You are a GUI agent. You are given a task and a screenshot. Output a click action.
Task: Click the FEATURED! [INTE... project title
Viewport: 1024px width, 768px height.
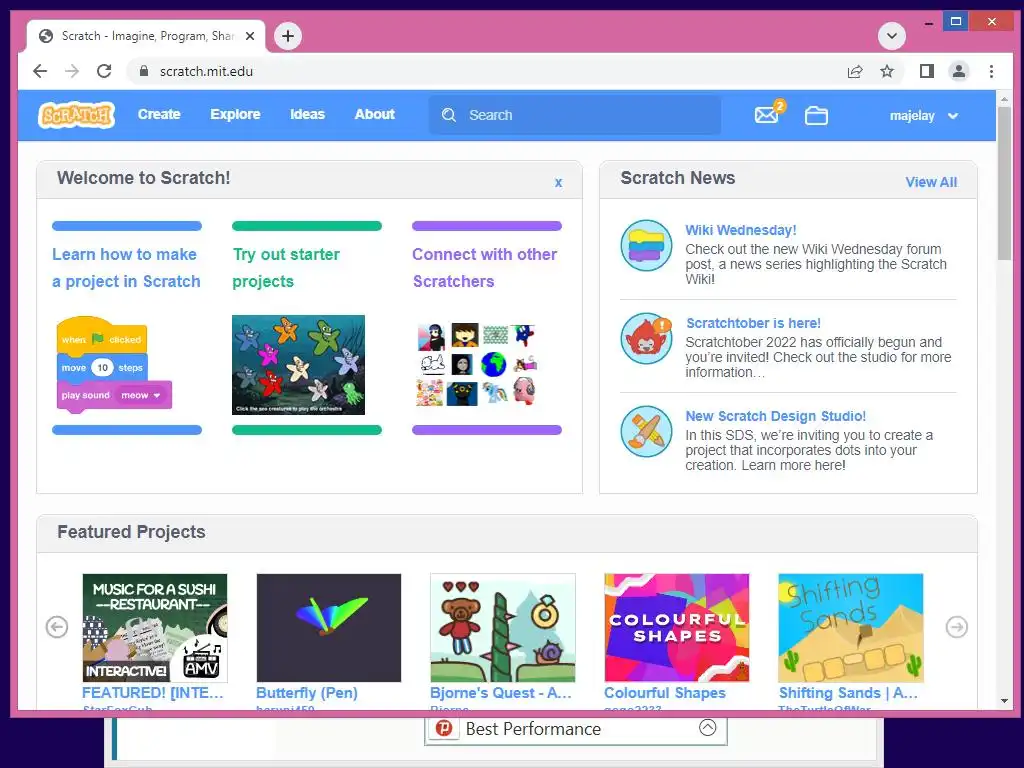(153, 693)
